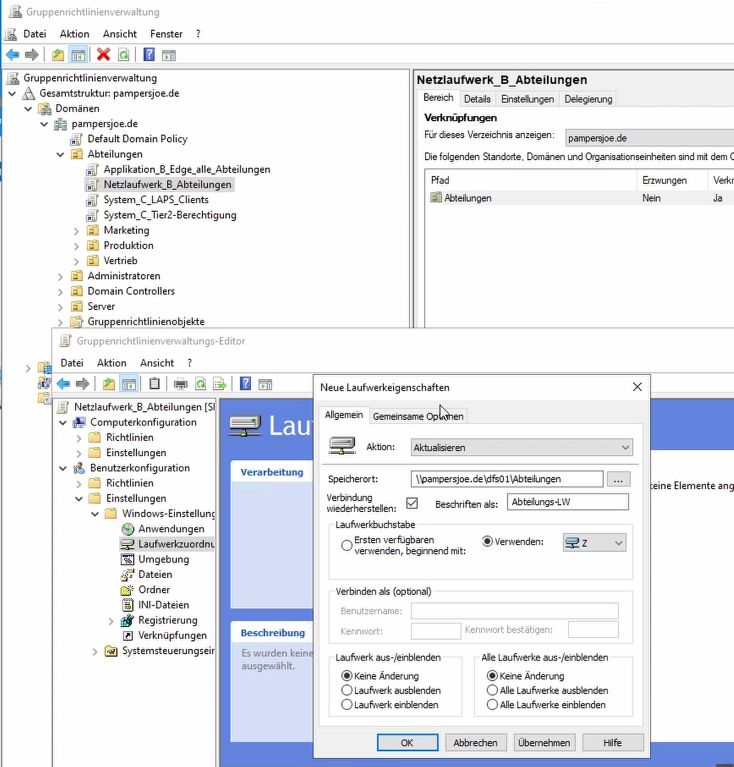Click print icon in Editor toolbar

[x=180, y=384]
